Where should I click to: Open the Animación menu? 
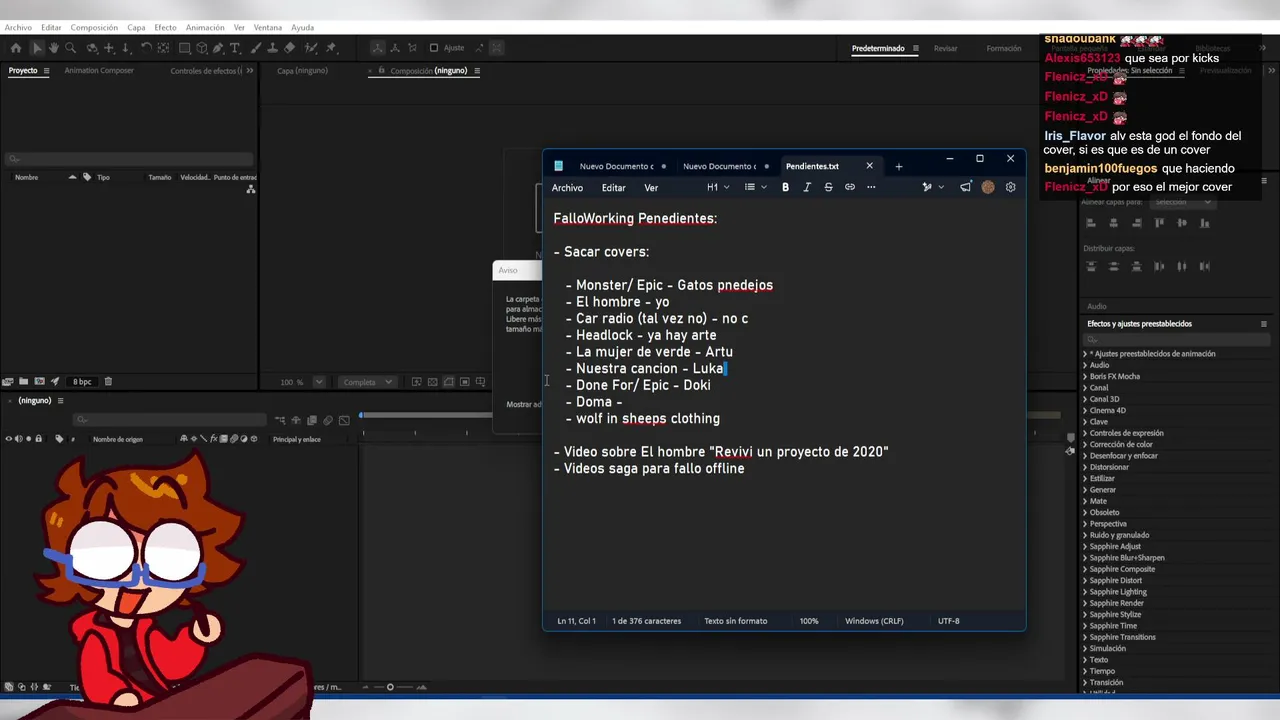click(205, 28)
